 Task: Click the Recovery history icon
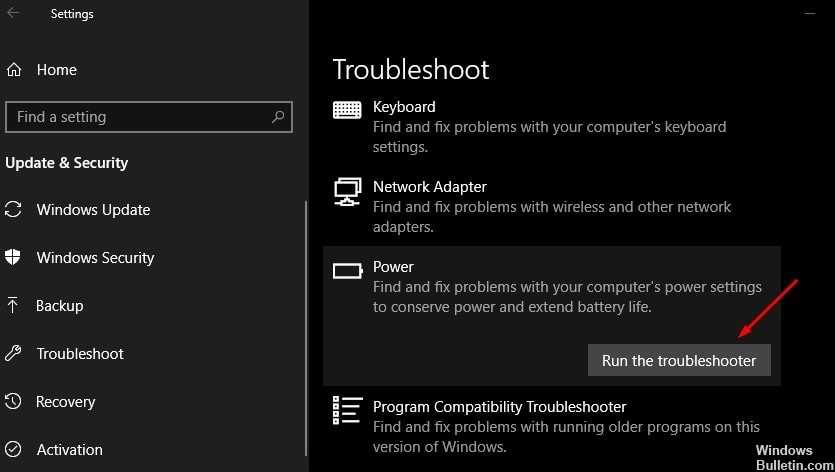(14, 402)
